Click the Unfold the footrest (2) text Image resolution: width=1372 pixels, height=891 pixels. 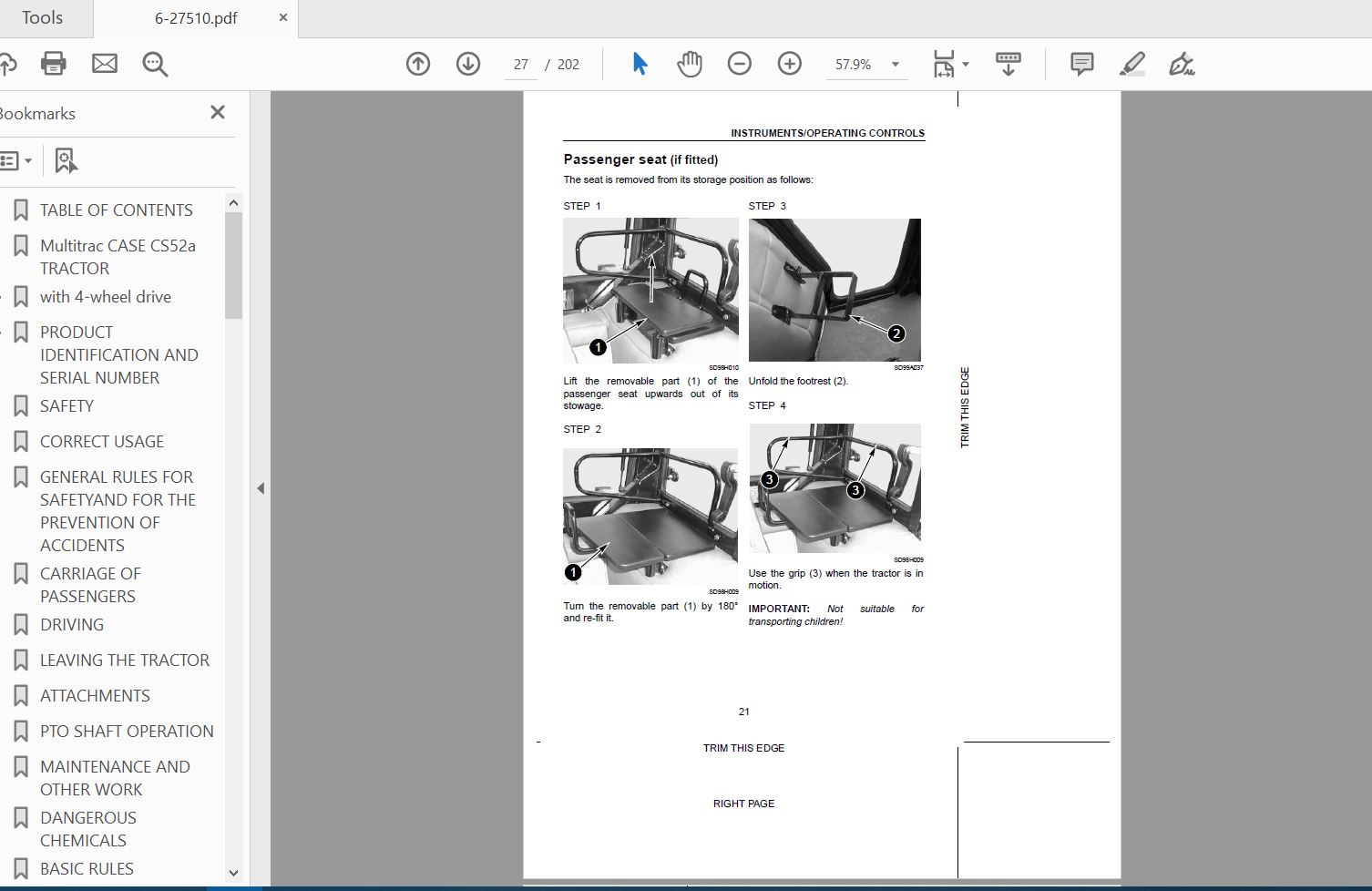798,381
